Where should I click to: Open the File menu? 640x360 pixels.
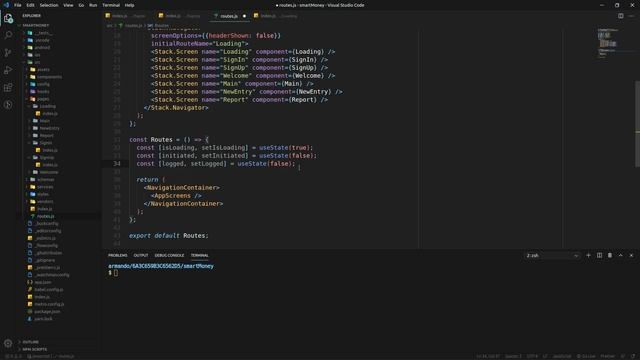18,5
